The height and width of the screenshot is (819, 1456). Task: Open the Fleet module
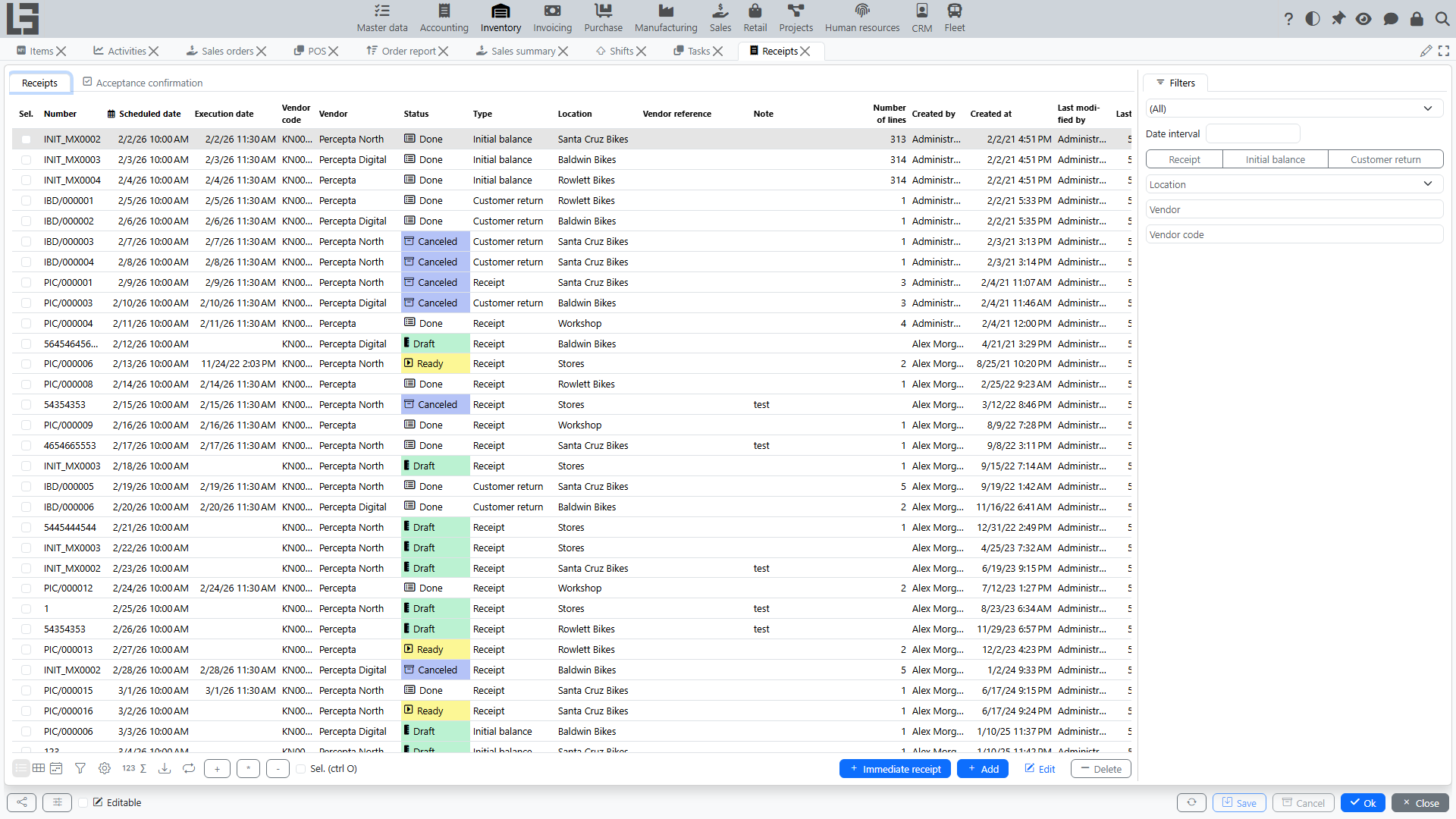coord(955,18)
